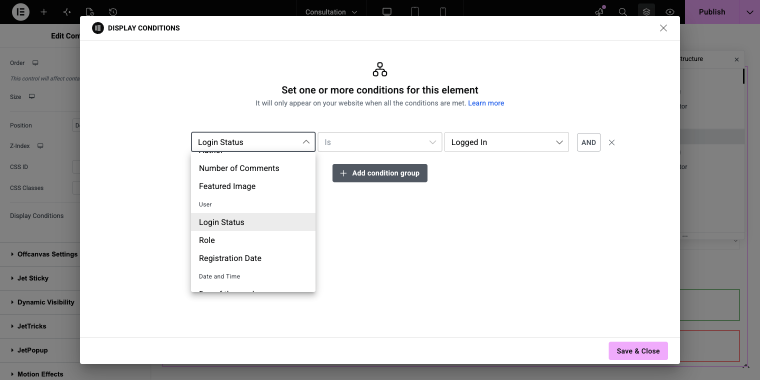This screenshot has width=760, height=380.
Task: Remove the condition row with X
Action: coord(612,142)
